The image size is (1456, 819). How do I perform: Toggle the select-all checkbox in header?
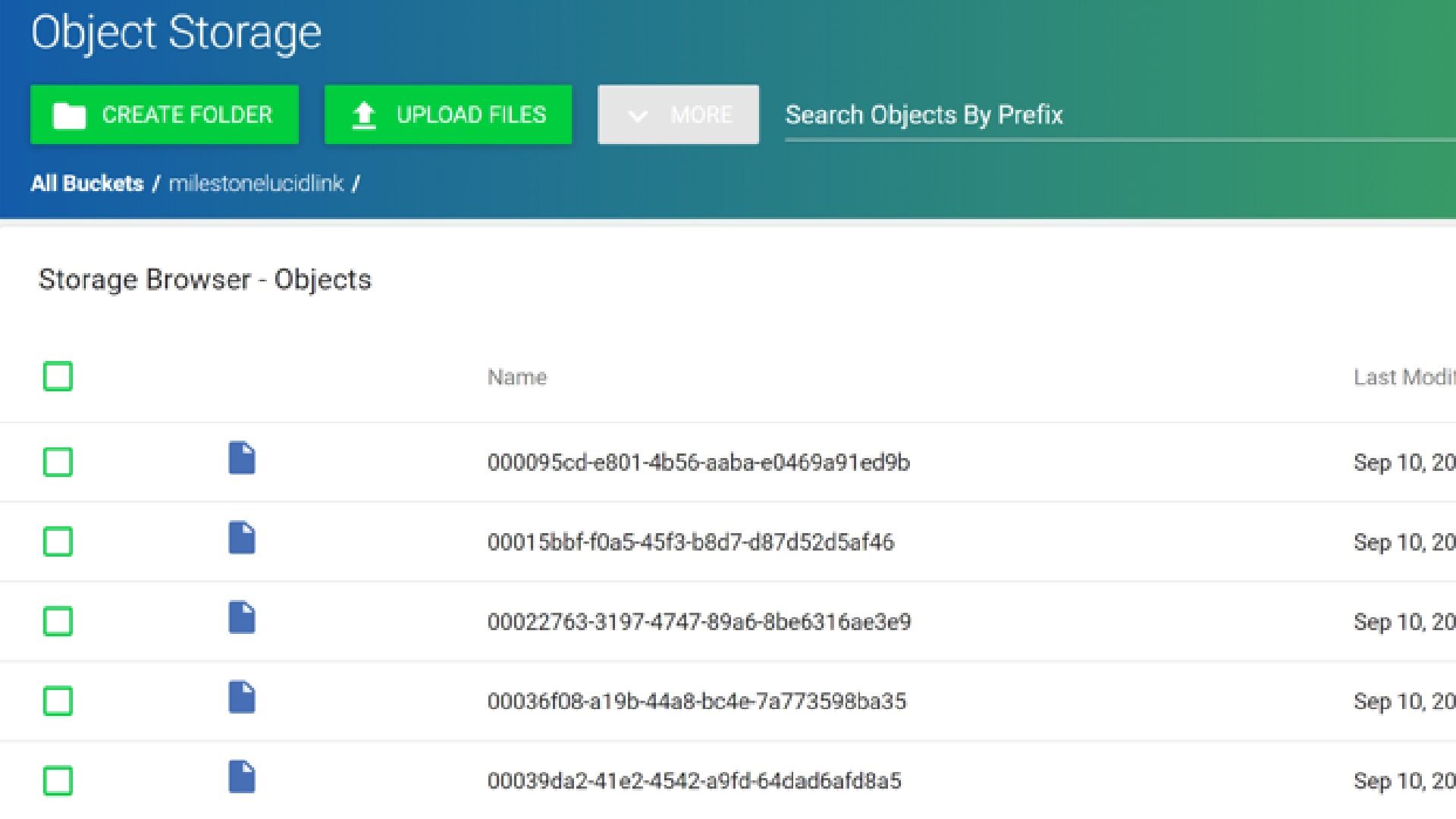58,376
